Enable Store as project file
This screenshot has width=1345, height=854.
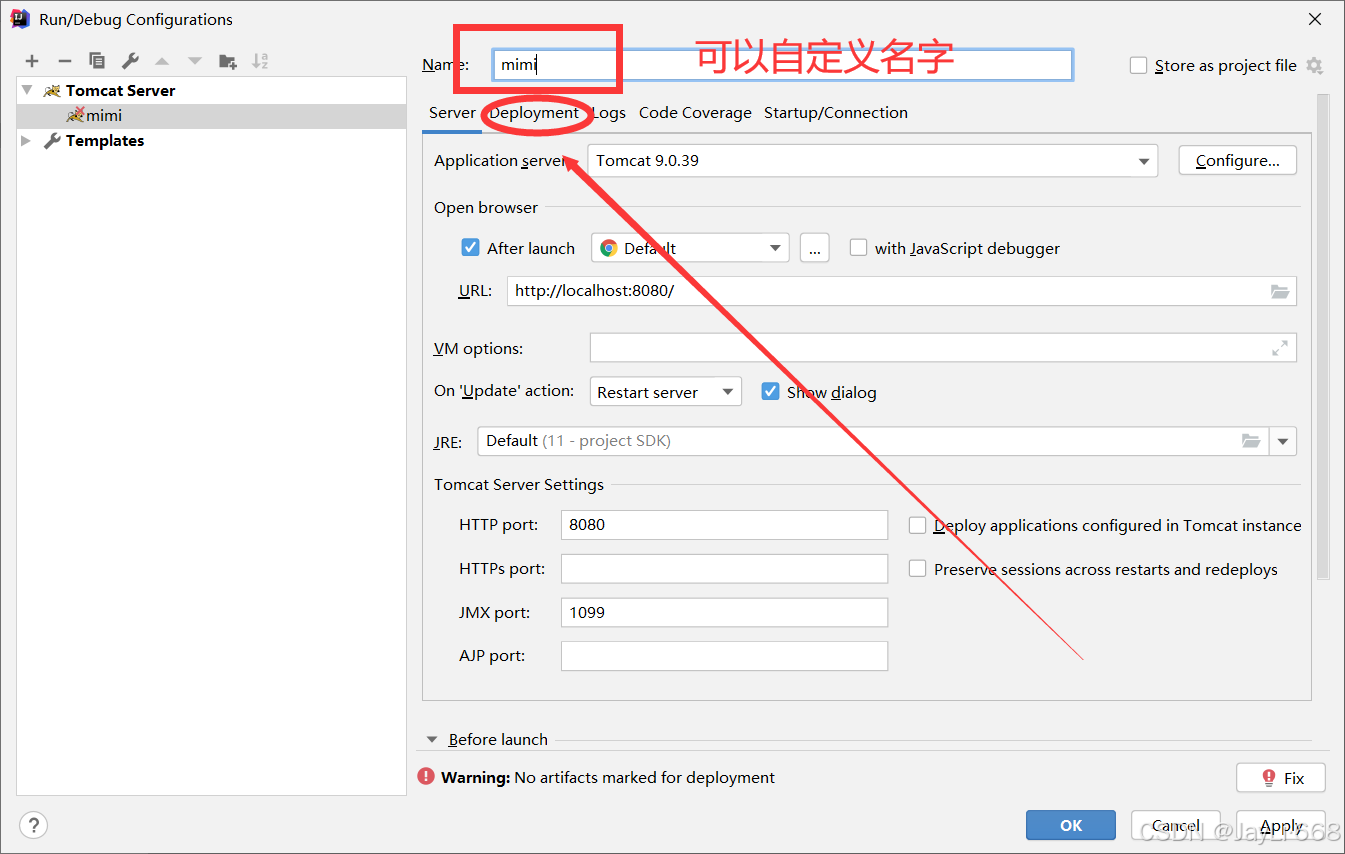(x=1138, y=66)
